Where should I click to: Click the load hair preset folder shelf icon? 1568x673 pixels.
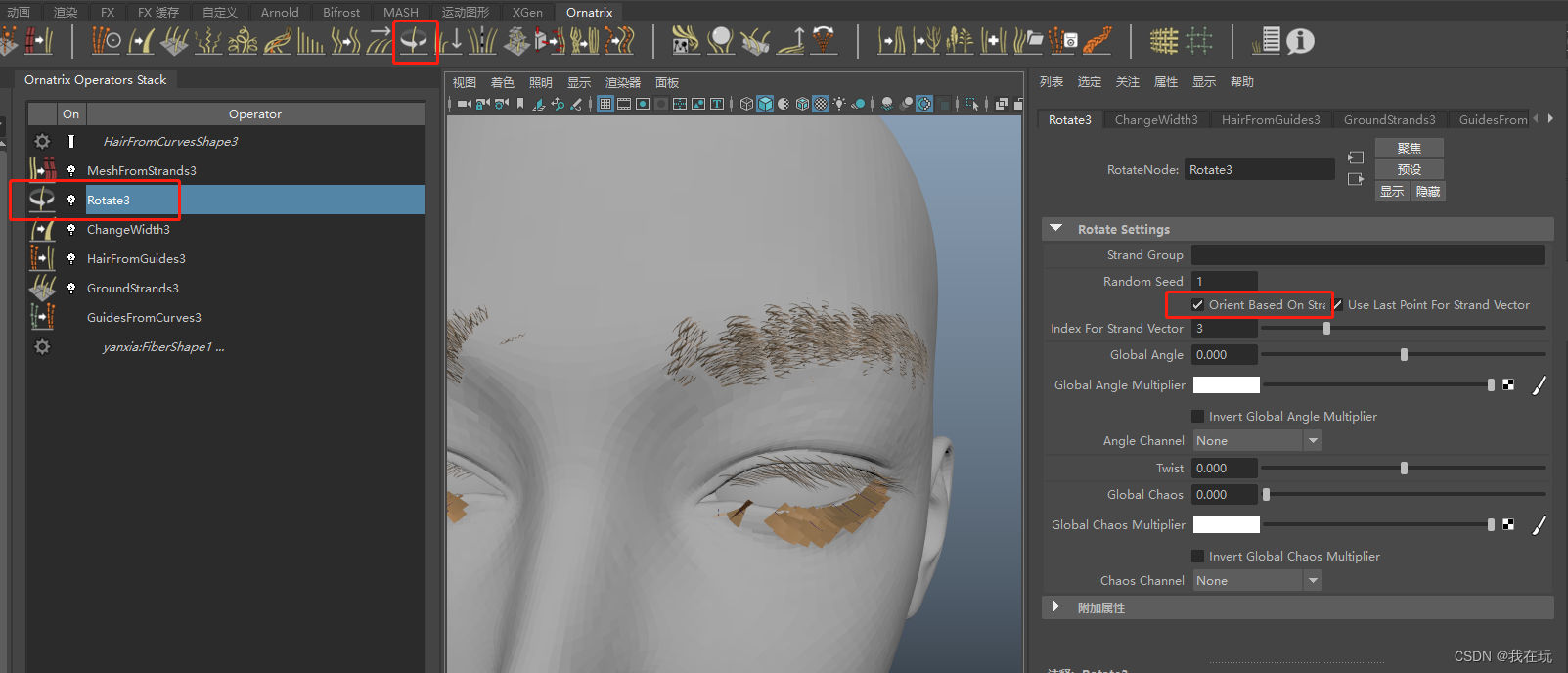point(1027,41)
